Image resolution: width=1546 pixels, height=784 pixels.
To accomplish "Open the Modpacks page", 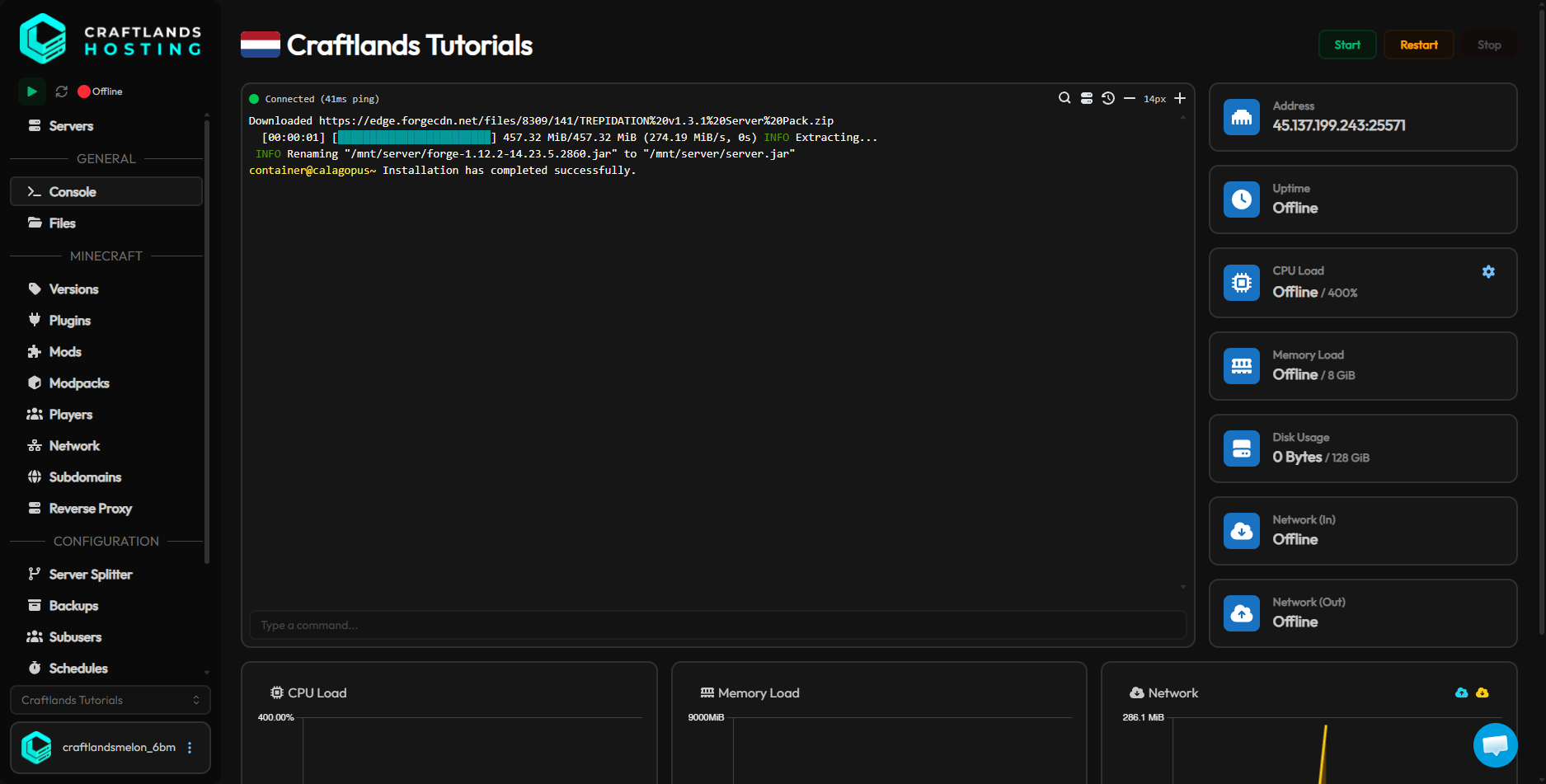I will [x=106, y=383].
